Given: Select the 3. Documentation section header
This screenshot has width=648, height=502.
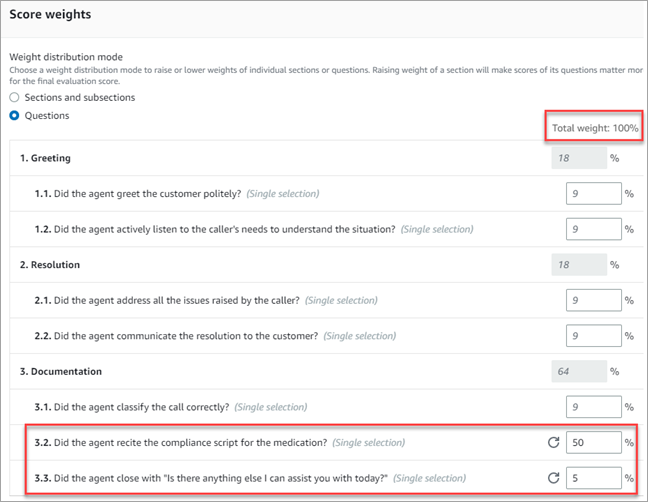Looking at the screenshot, I should [x=61, y=372].
